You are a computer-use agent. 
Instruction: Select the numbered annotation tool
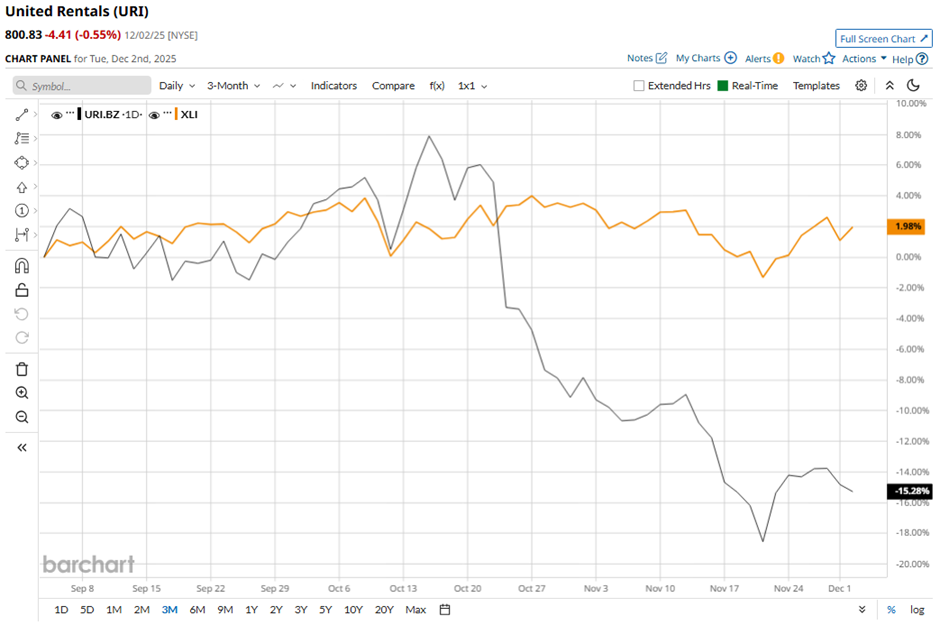tap(22, 210)
